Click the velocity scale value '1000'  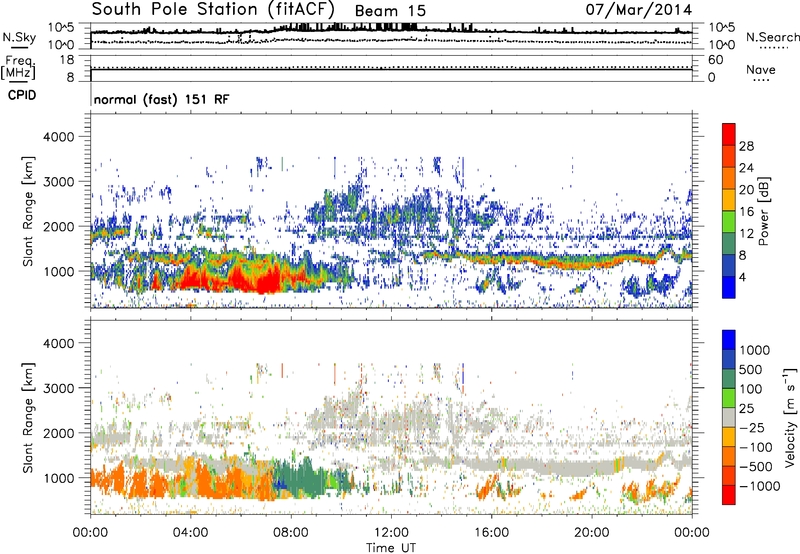coord(755,350)
